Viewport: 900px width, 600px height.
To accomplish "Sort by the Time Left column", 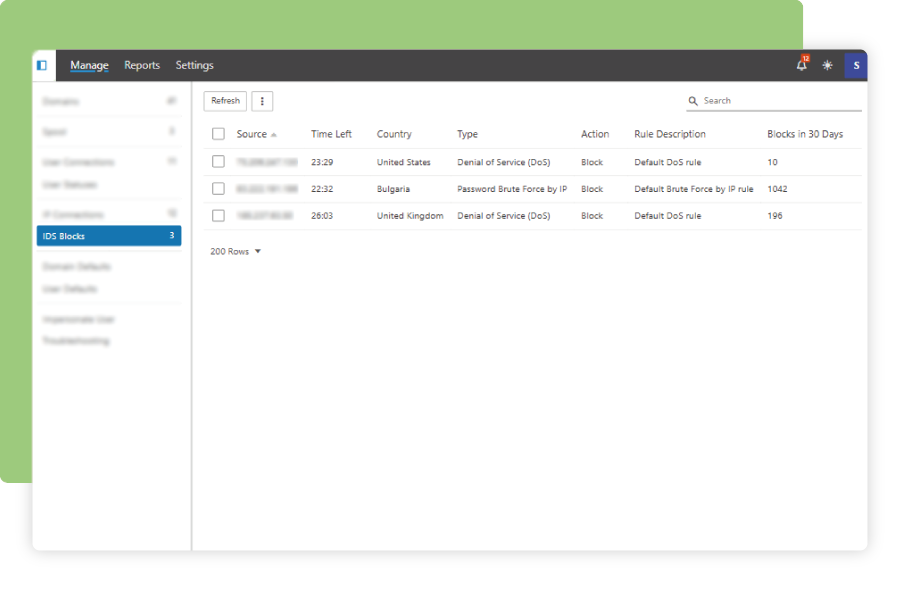I will click(x=331, y=134).
